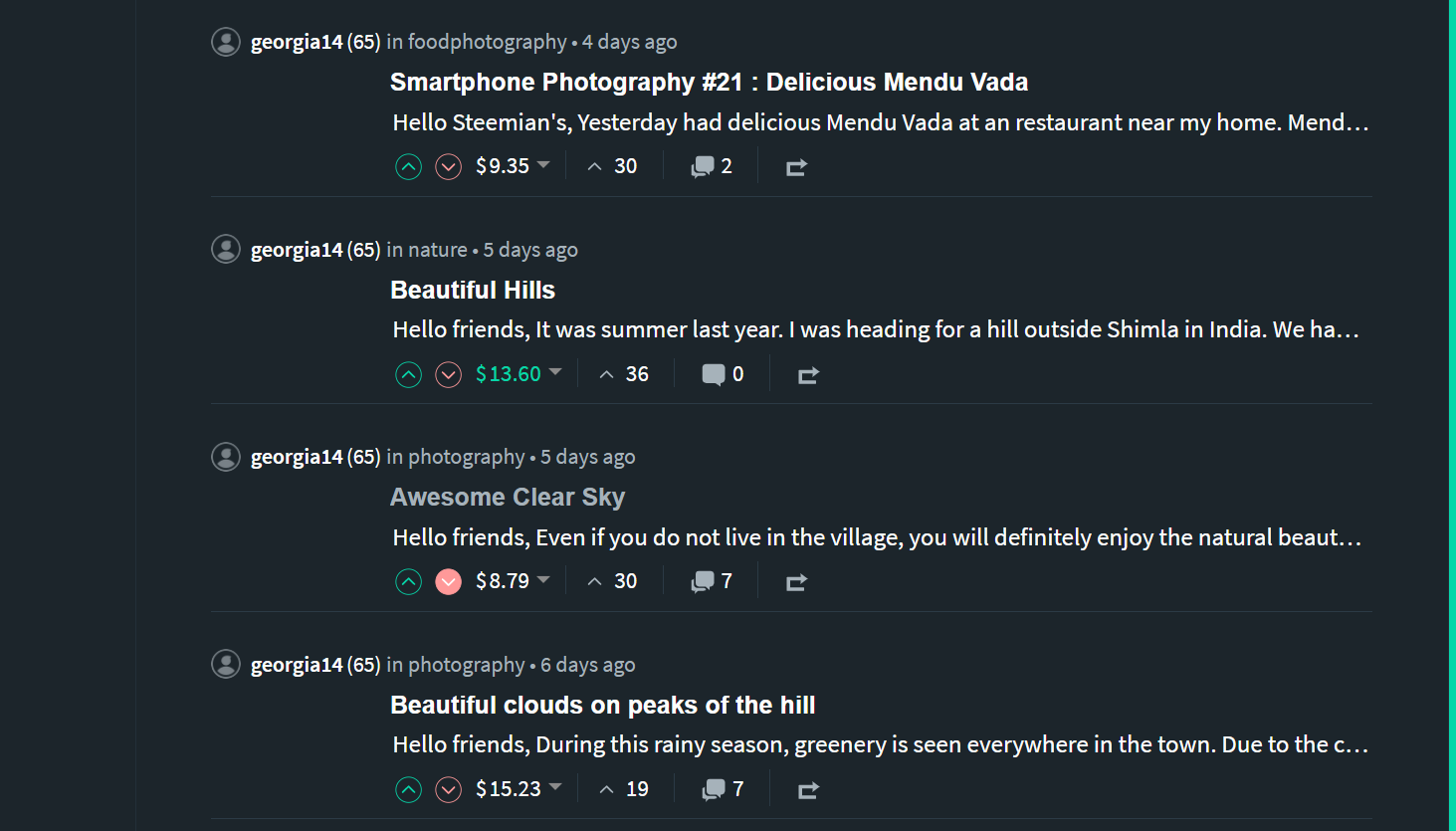This screenshot has width=1456, height=831.
Task: Expand the $9.35 payout dropdown
Action: [x=543, y=165]
